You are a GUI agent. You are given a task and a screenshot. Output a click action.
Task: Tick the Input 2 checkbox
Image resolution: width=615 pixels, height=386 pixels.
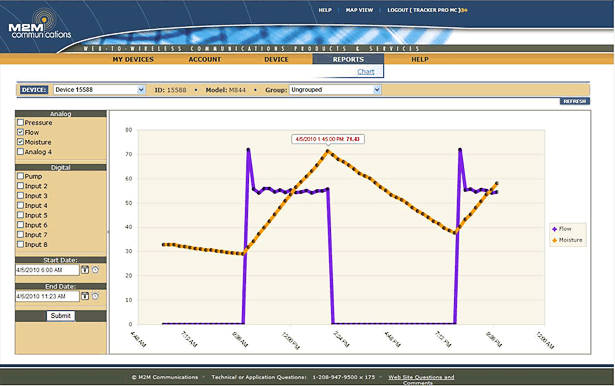tap(20, 186)
